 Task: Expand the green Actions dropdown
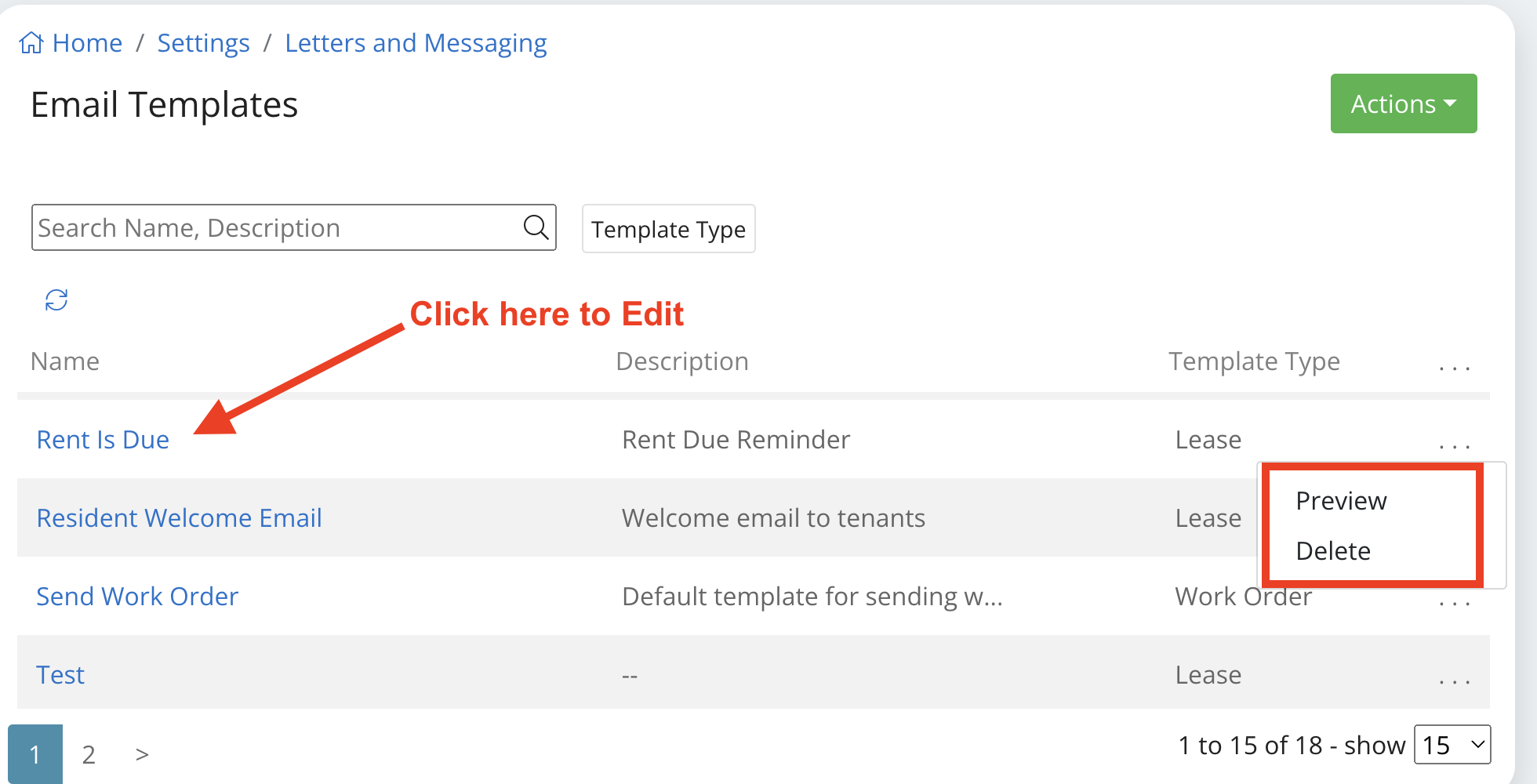pos(1403,103)
